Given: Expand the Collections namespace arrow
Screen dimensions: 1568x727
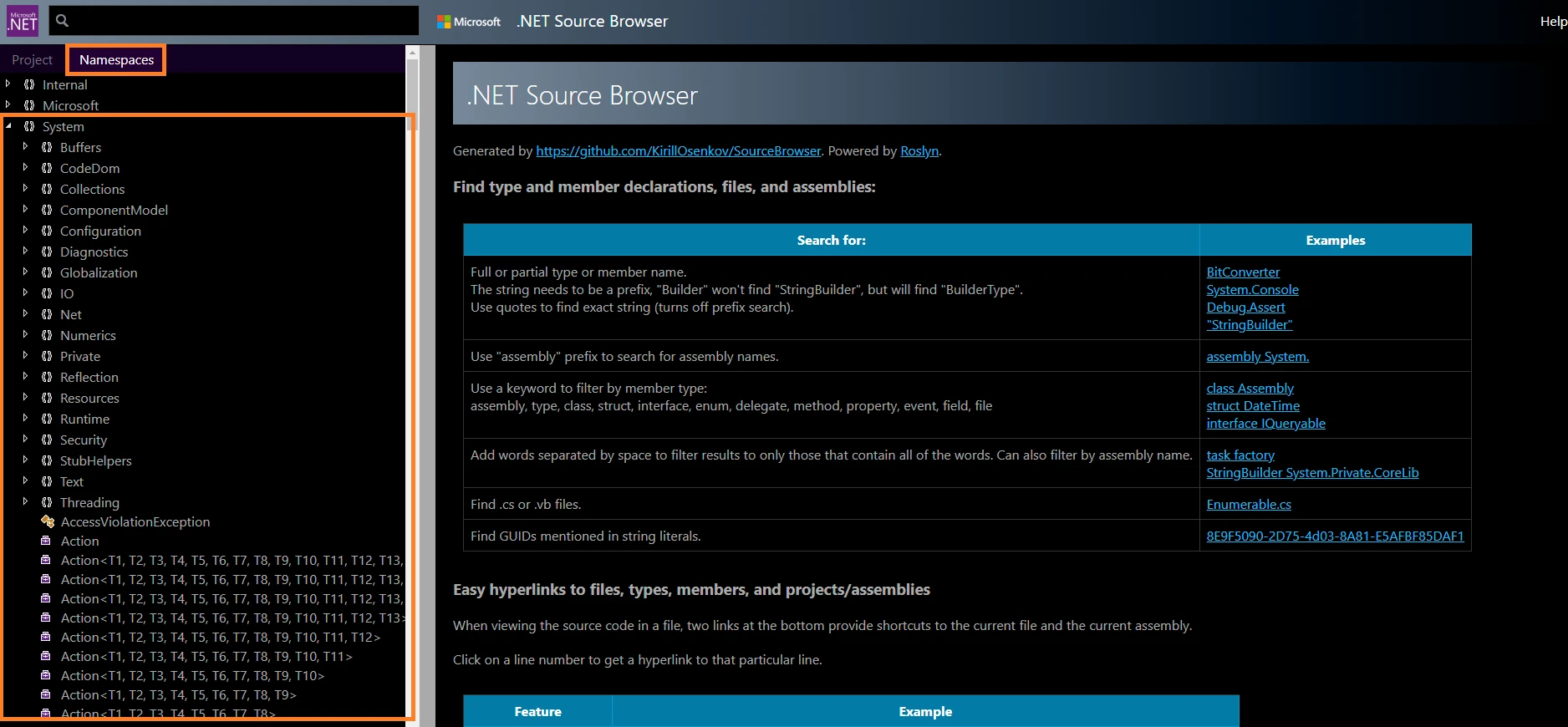Looking at the screenshot, I should coord(25,188).
